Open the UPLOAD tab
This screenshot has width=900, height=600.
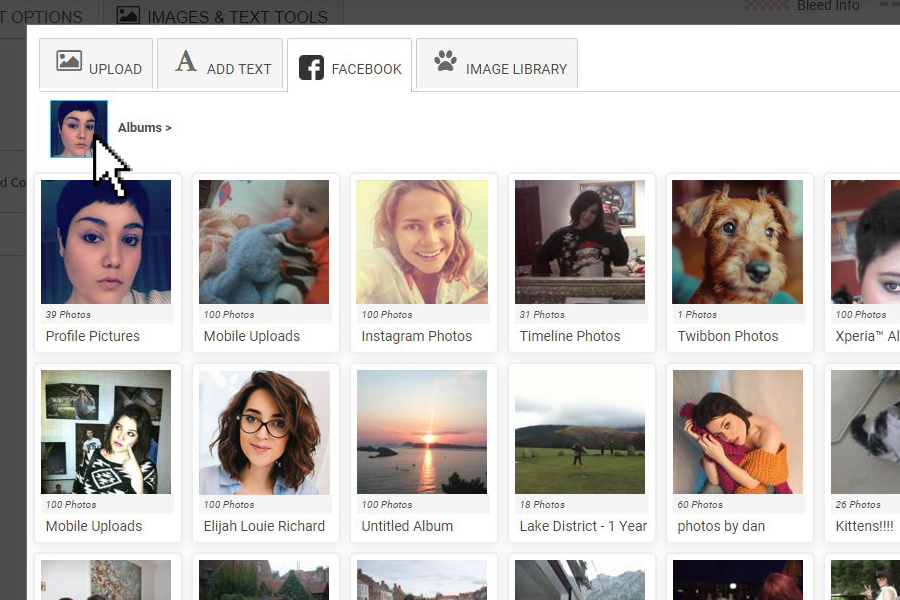click(96, 64)
